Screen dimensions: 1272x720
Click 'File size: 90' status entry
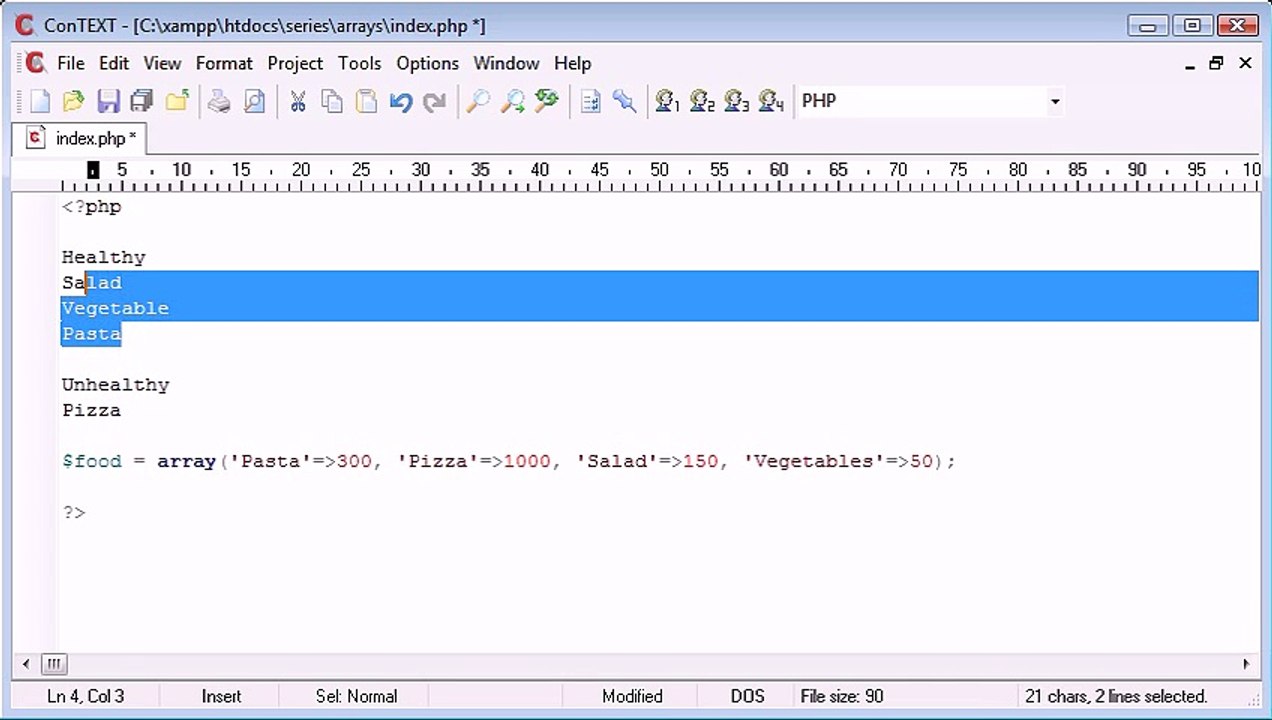pyautogui.click(x=841, y=696)
